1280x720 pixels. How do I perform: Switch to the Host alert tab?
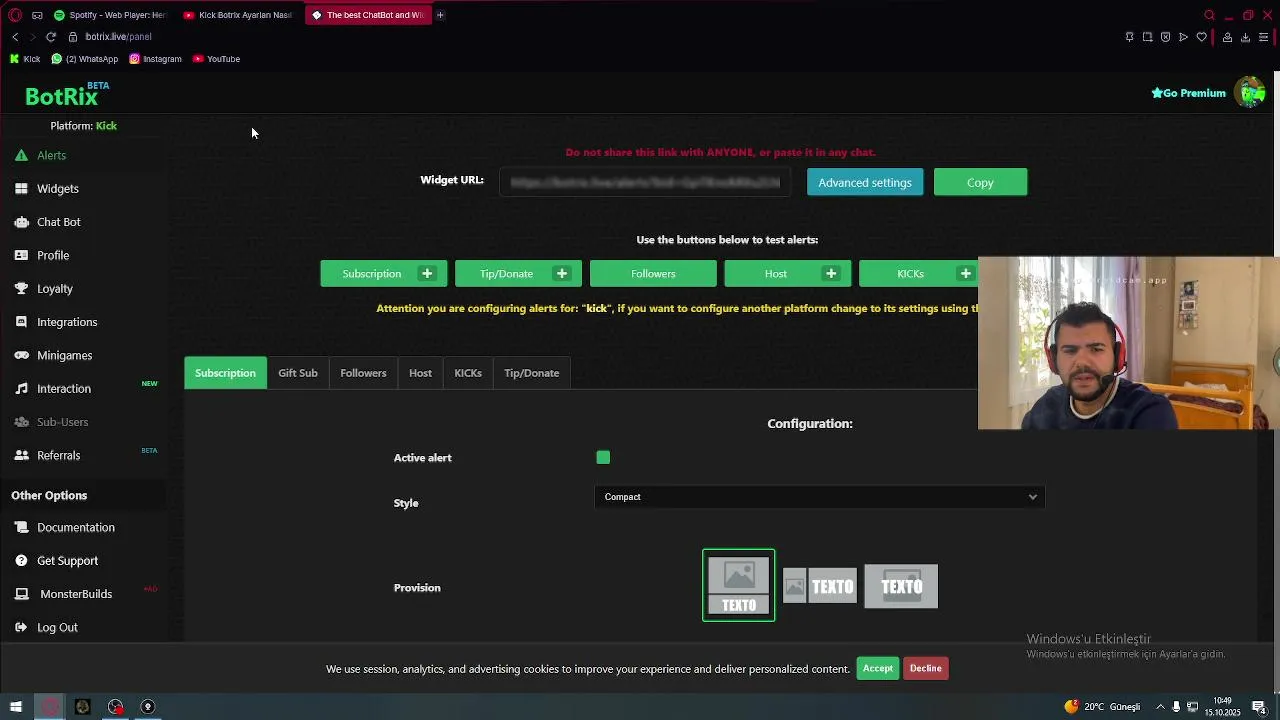[x=420, y=373]
